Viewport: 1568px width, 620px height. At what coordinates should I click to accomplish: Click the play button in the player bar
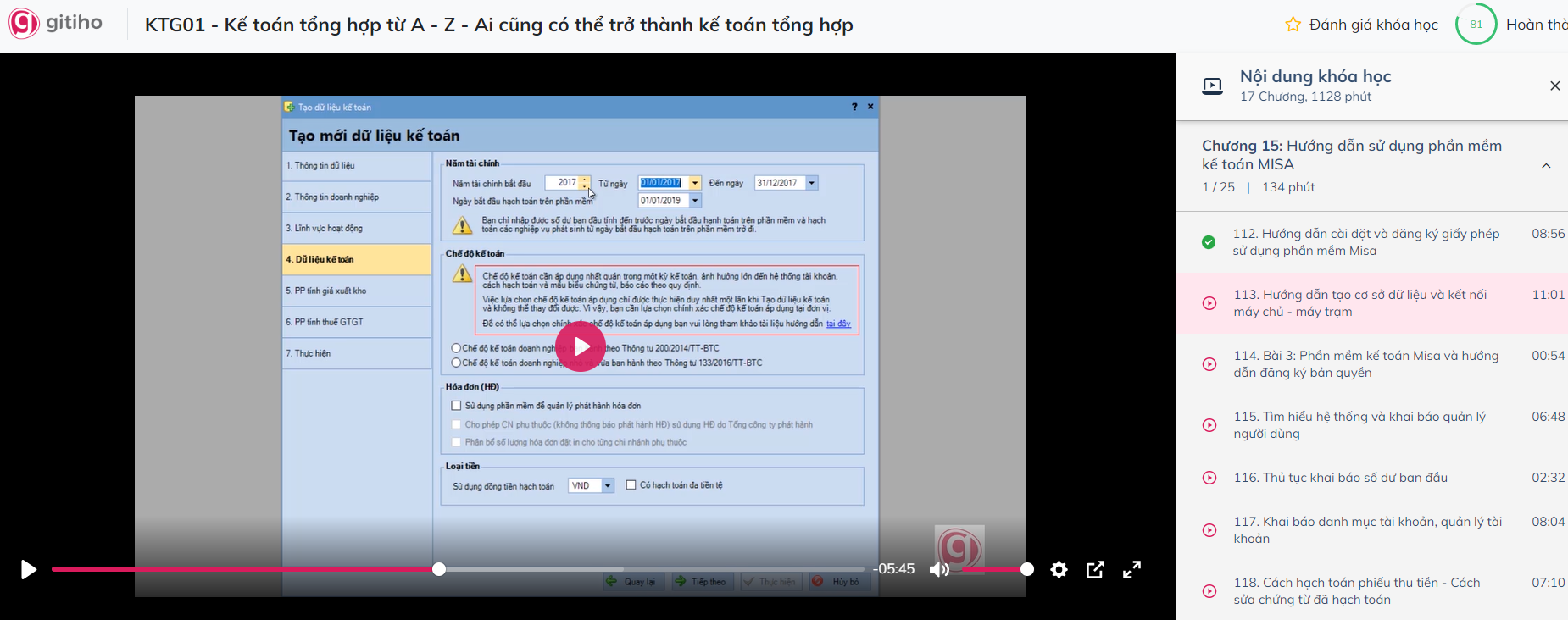[28, 569]
